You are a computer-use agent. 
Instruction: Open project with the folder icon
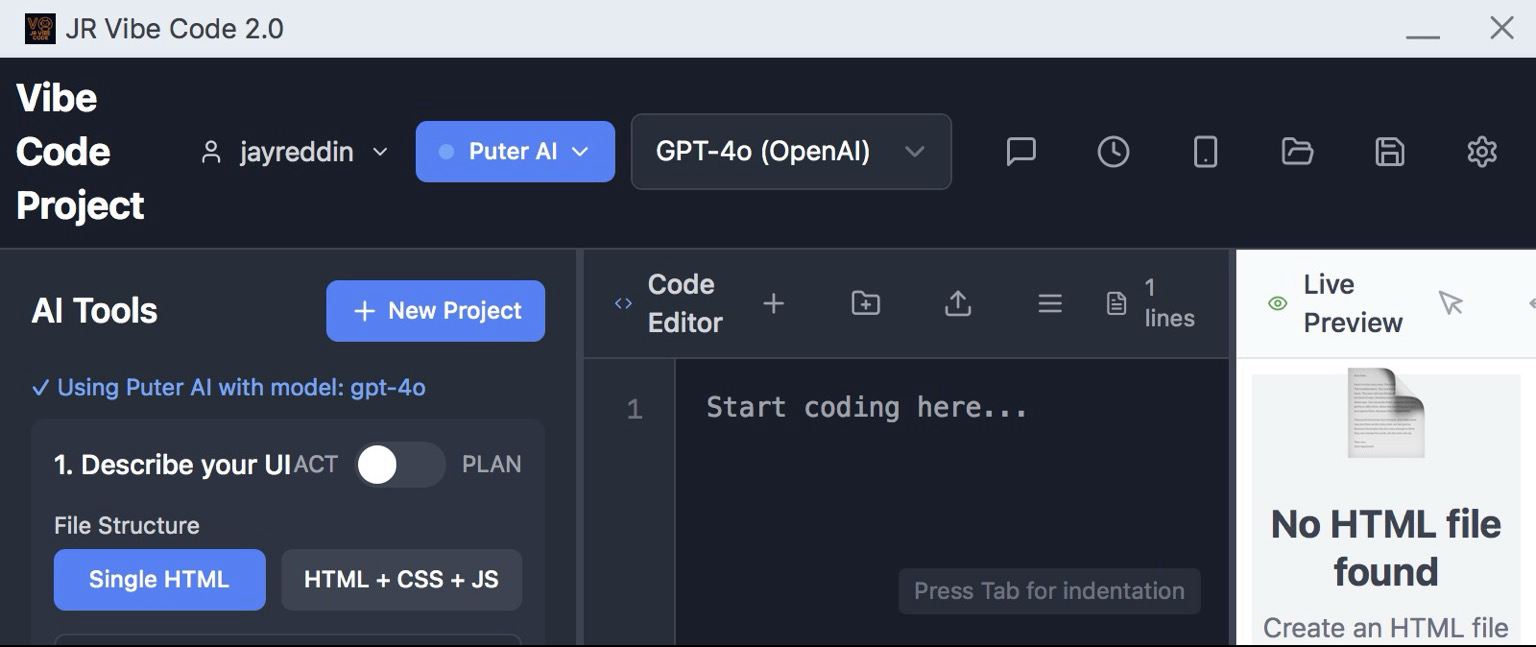tap(1297, 152)
